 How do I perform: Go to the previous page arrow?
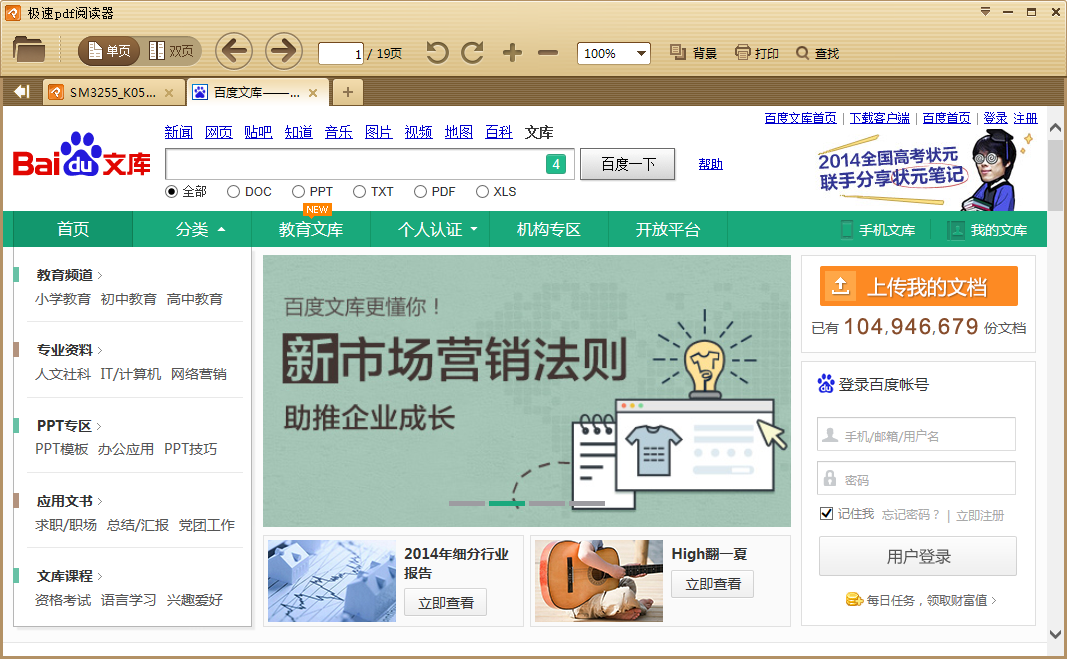point(234,51)
